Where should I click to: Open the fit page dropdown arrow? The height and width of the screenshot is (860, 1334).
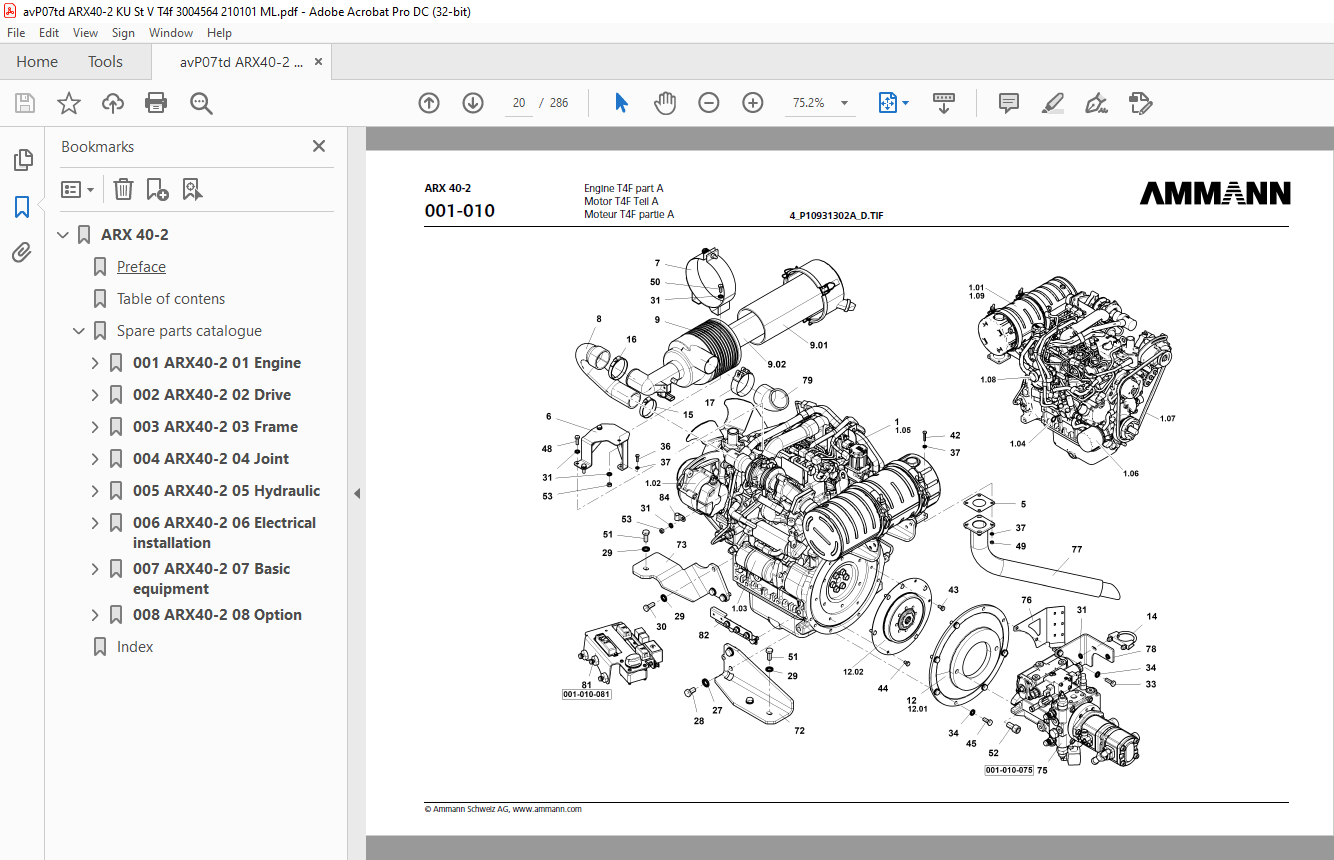(906, 103)
